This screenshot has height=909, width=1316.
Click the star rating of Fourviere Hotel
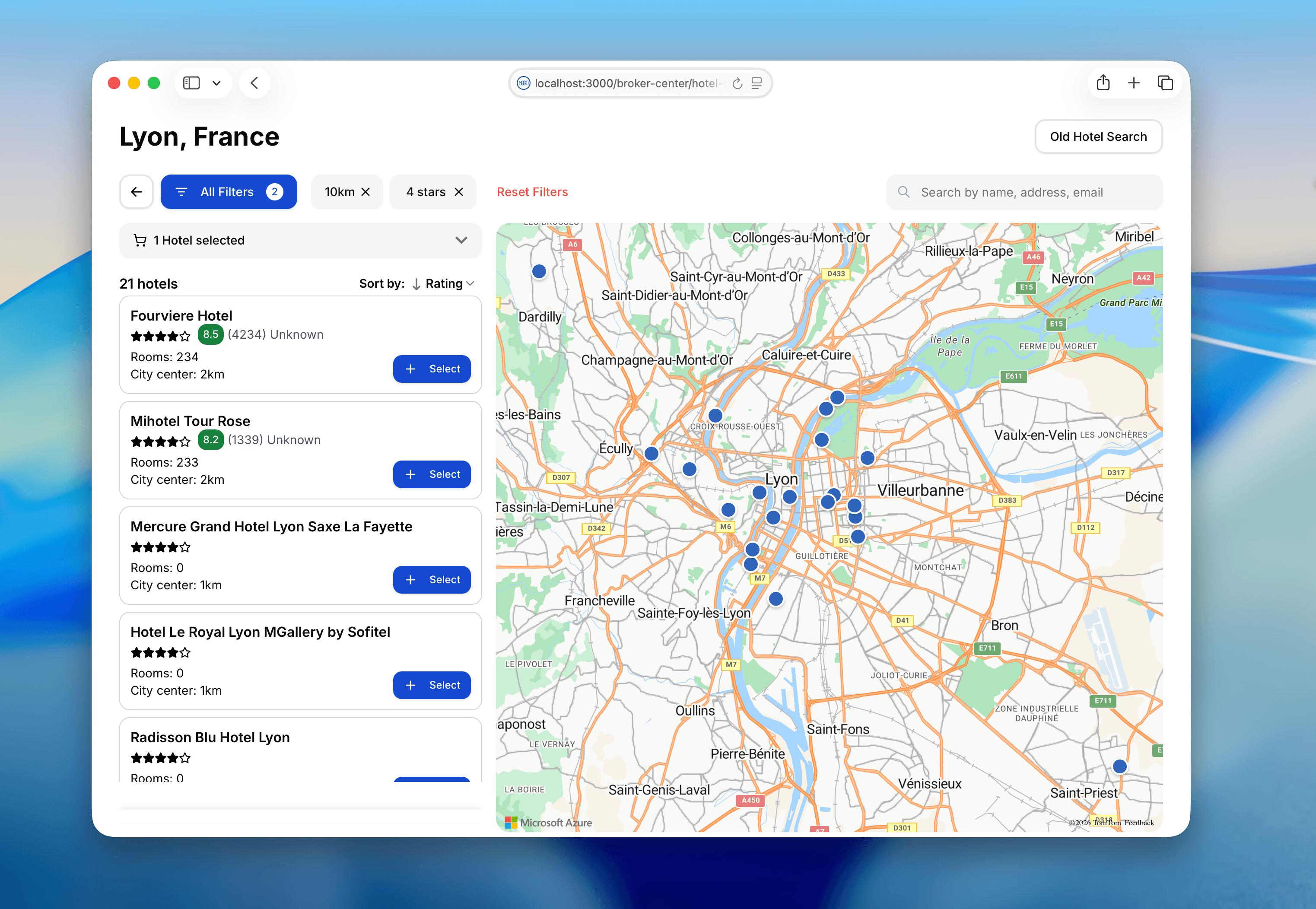point(161,336)
